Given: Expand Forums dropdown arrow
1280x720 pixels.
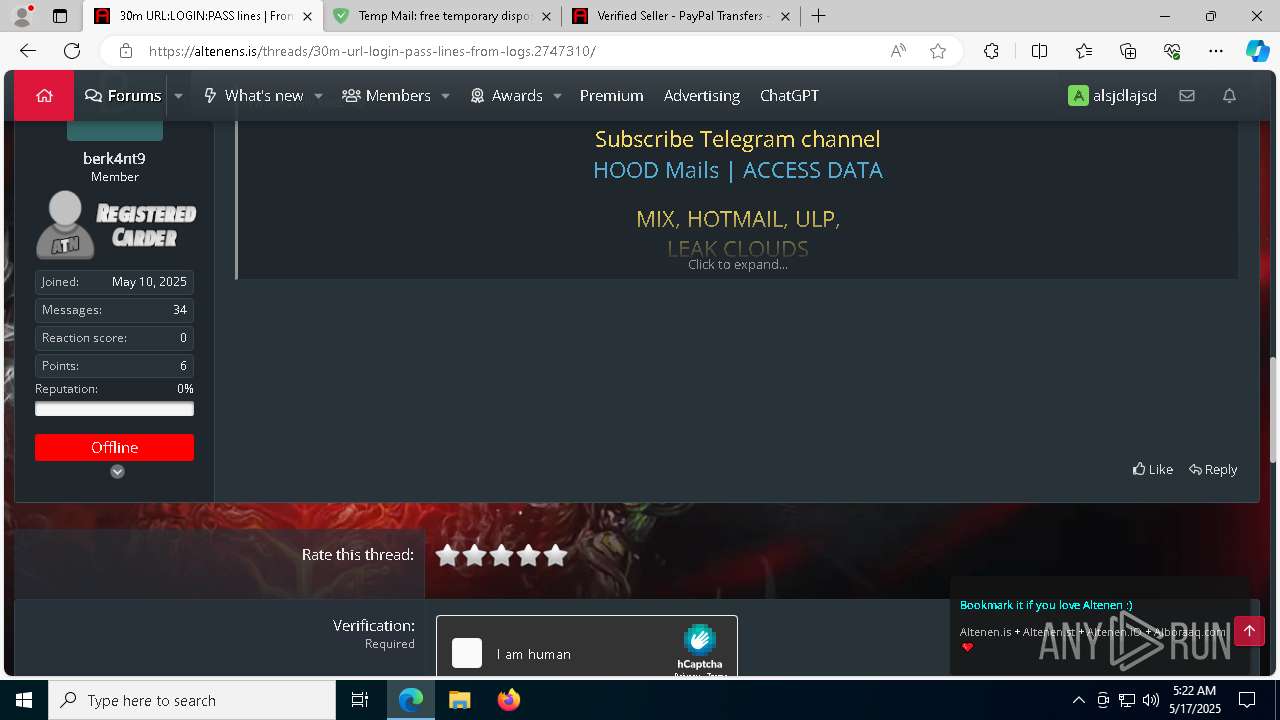Looking at the screenshot, I should pyautogui.click(x=178, y=96).
